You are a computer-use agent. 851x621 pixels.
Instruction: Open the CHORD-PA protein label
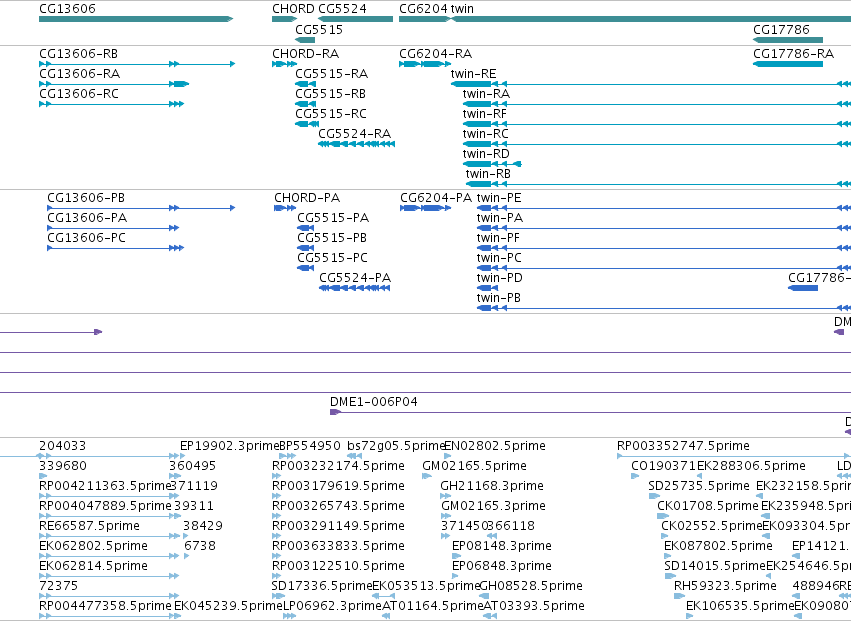(x=307, y=198)
